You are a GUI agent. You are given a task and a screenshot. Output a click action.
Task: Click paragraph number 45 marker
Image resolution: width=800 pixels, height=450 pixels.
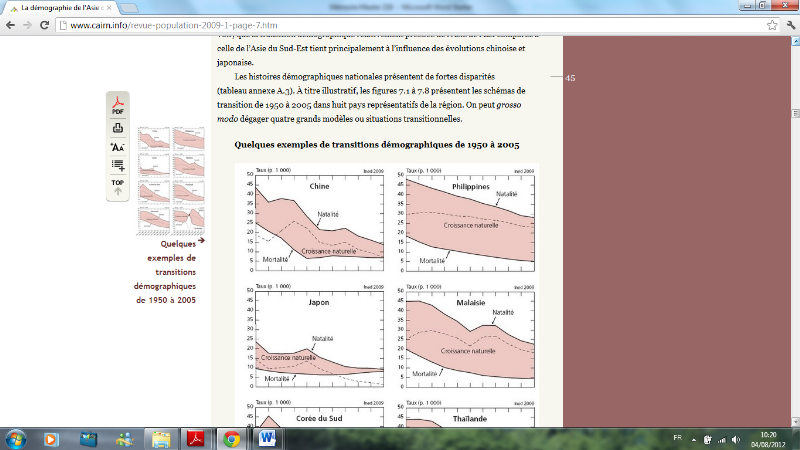570,78
